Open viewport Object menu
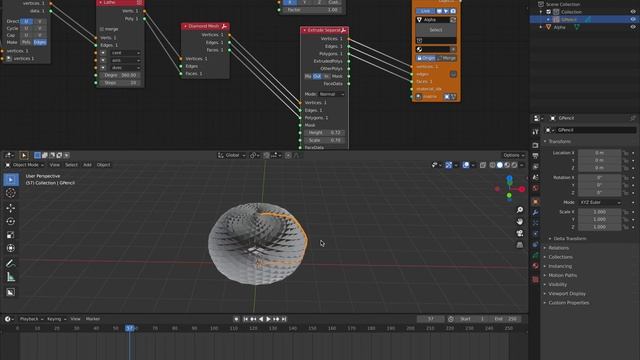 pyautogui.click(x=103, y=165)
